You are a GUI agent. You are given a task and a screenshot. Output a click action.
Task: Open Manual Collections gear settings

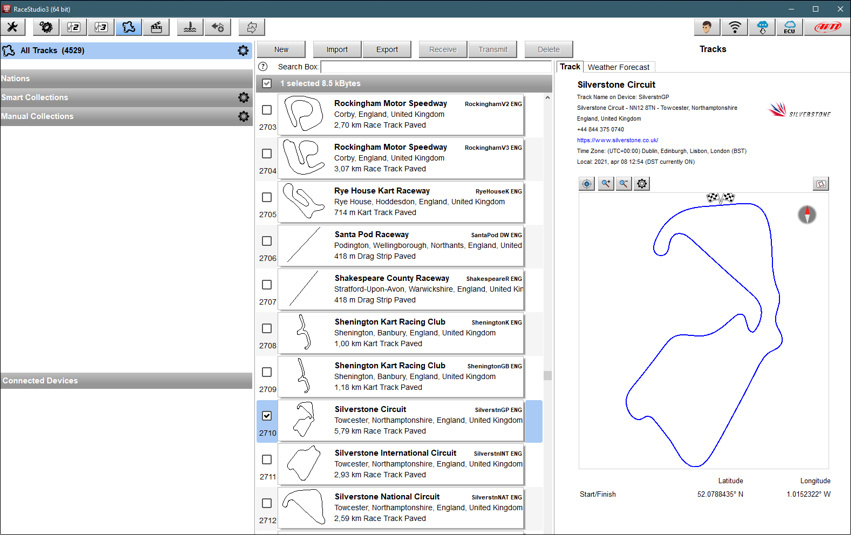pos(244,116)
